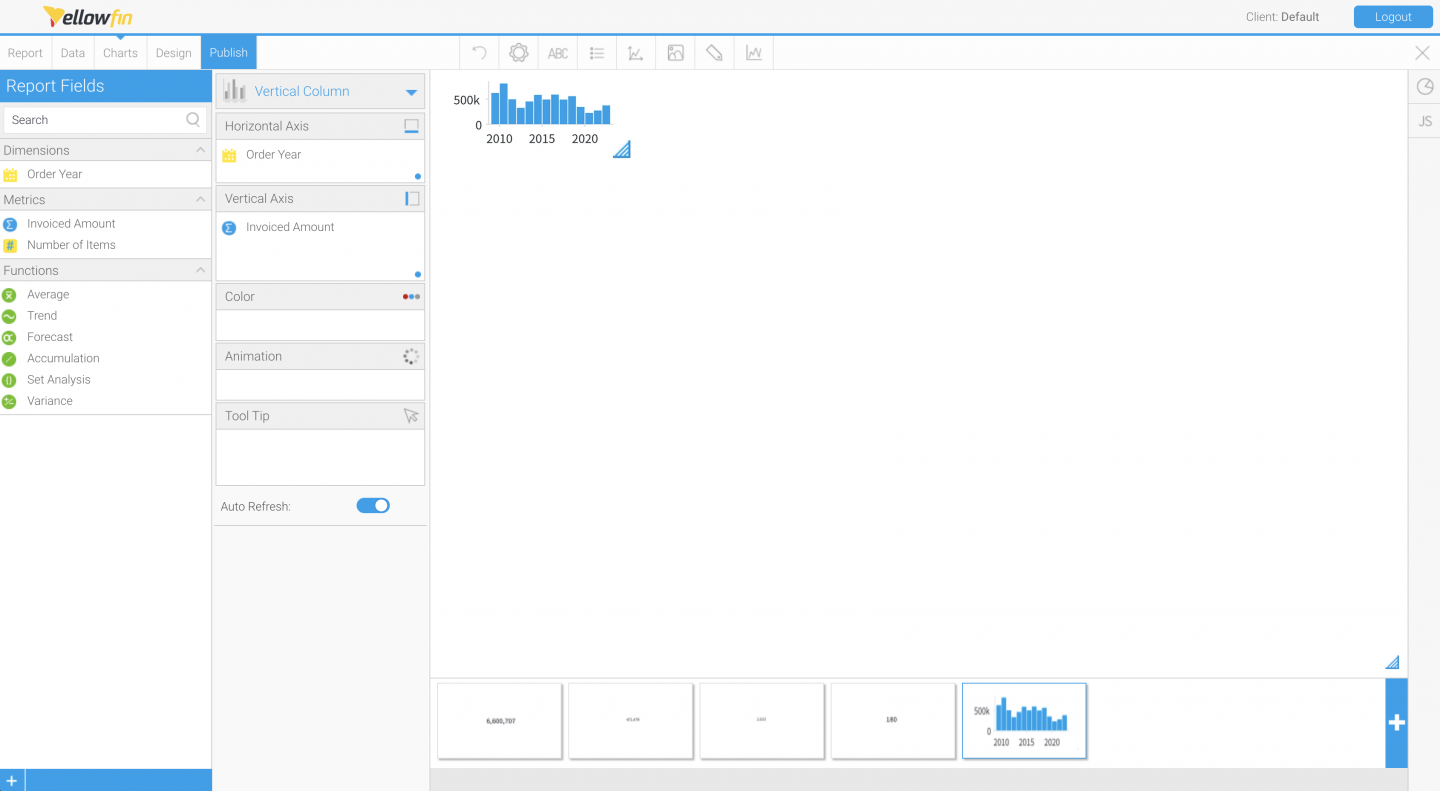This screenshot has height=791, width=1440.
Task: Open chart settings via the gear icon
Action: click(518, 52)
